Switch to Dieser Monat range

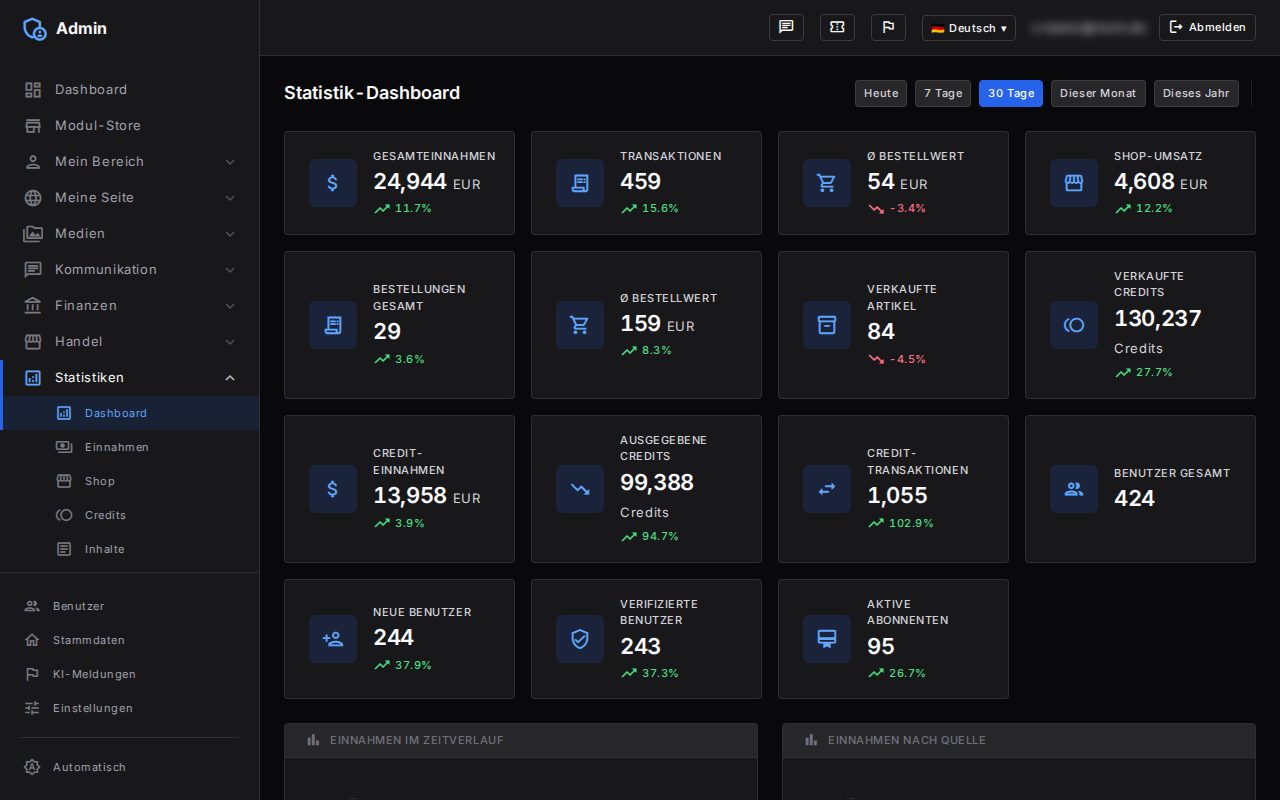(x=1098, y=93)
